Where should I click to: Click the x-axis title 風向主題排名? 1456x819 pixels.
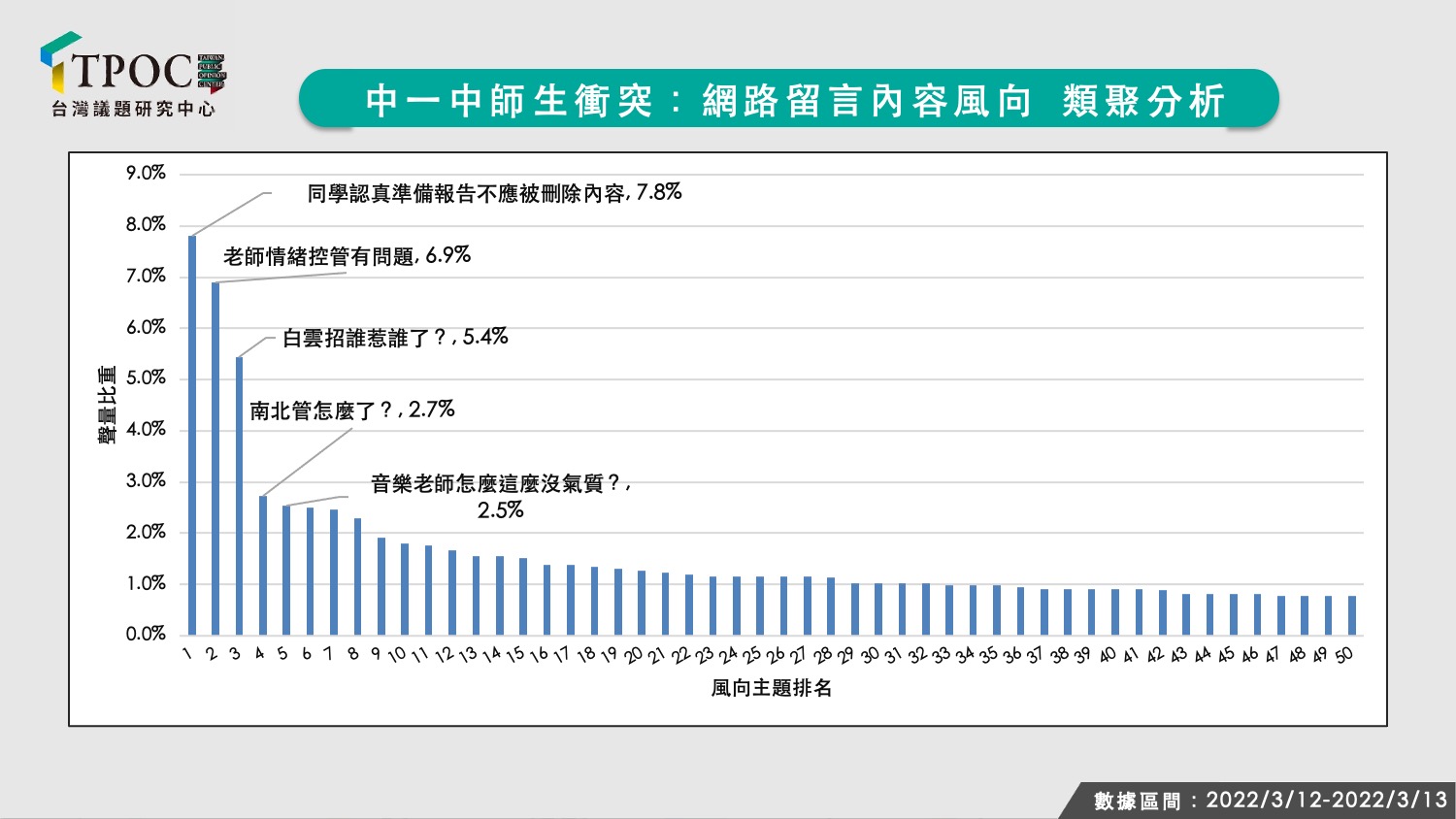772,688
